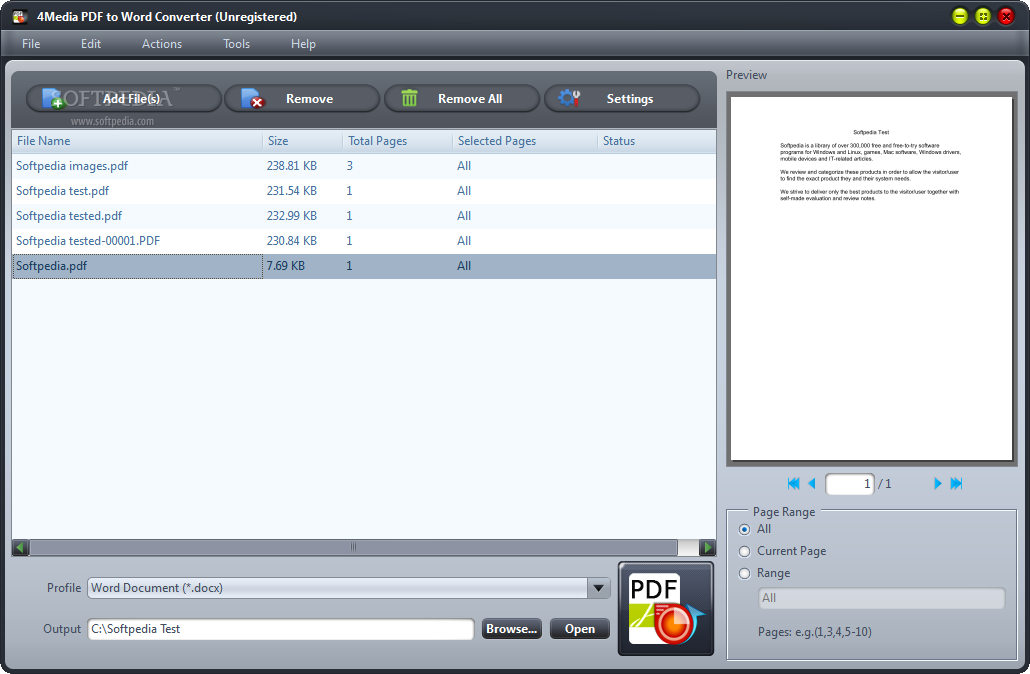Minimize the converter window
1030x674 pixels.
[x=960, y=16]
